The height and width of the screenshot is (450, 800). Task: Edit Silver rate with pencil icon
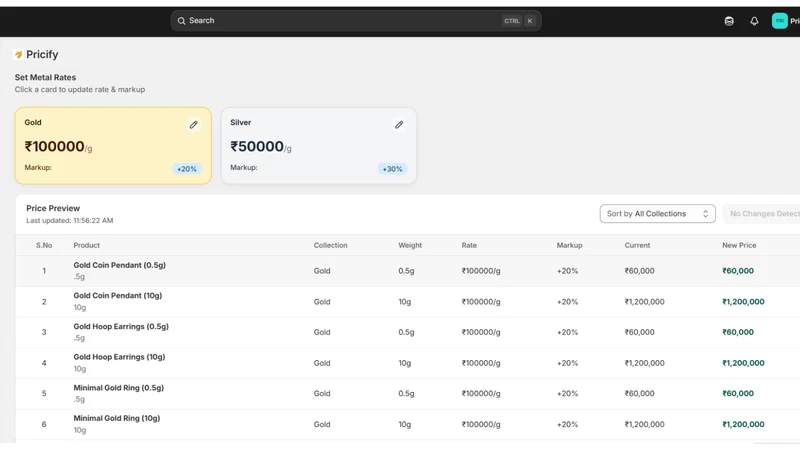399,125
